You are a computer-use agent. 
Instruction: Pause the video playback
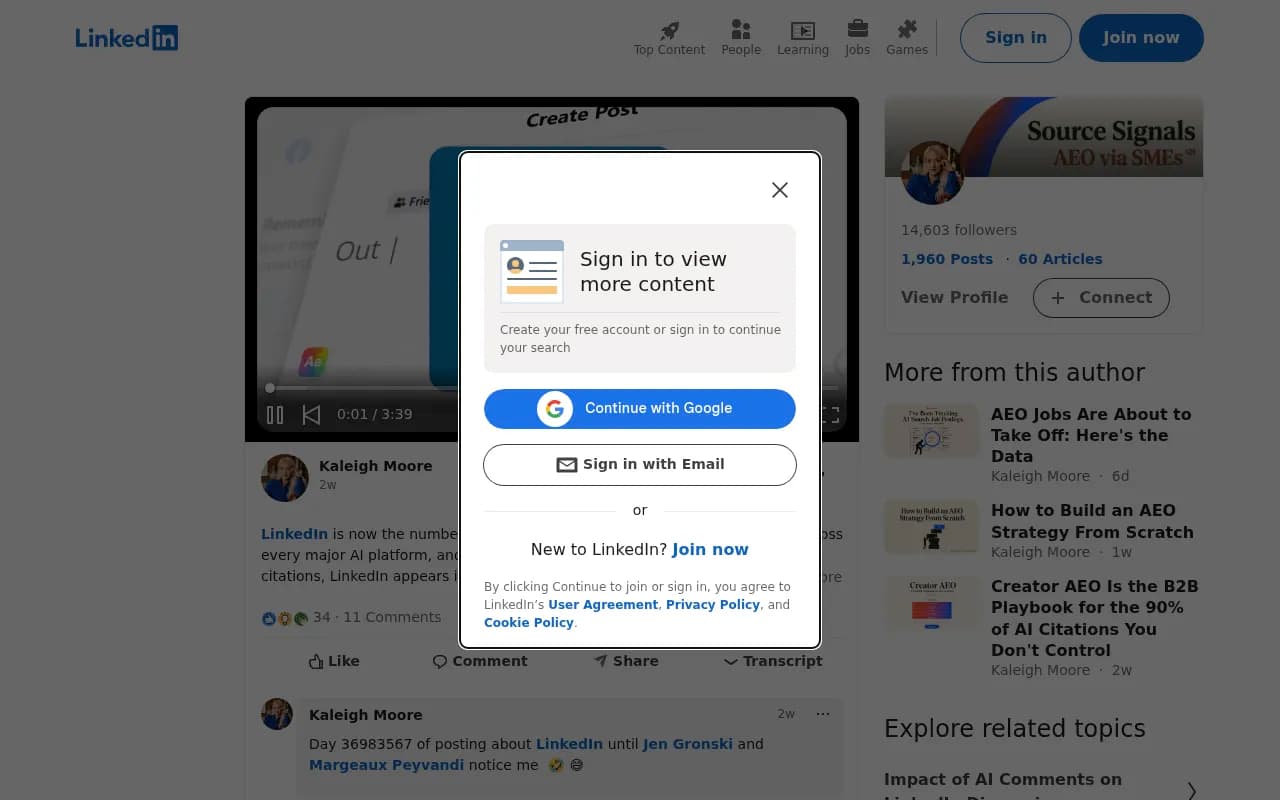(275, 414)
